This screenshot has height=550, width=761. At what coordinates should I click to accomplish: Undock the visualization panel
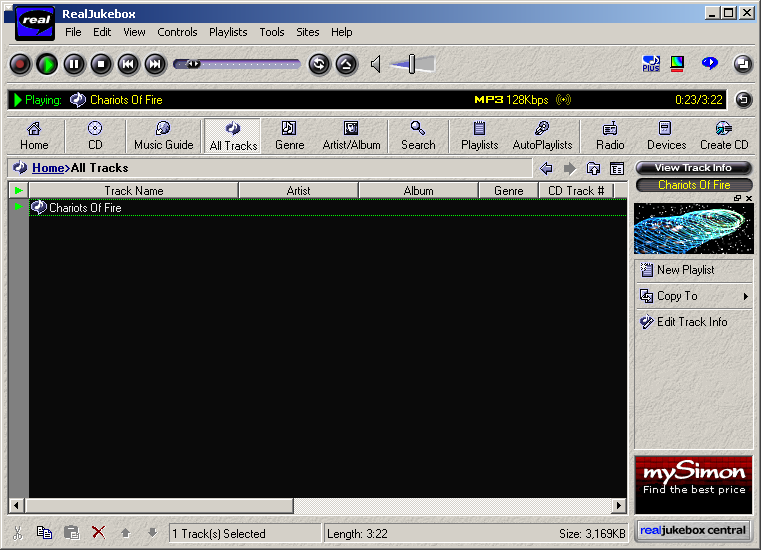click(737, 198)
